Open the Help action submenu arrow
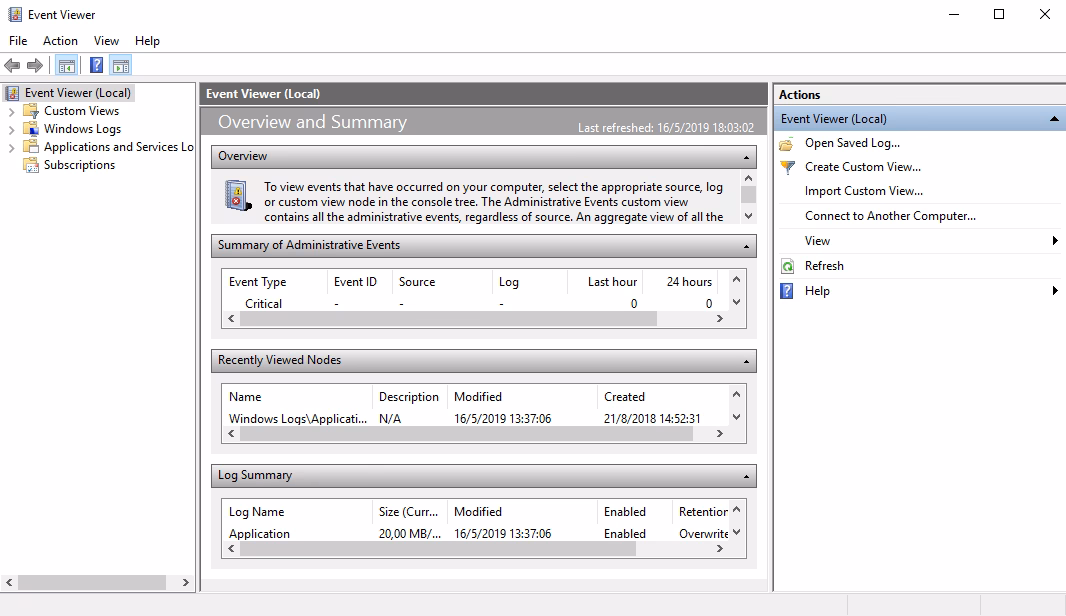 (x=1055, y=291)
